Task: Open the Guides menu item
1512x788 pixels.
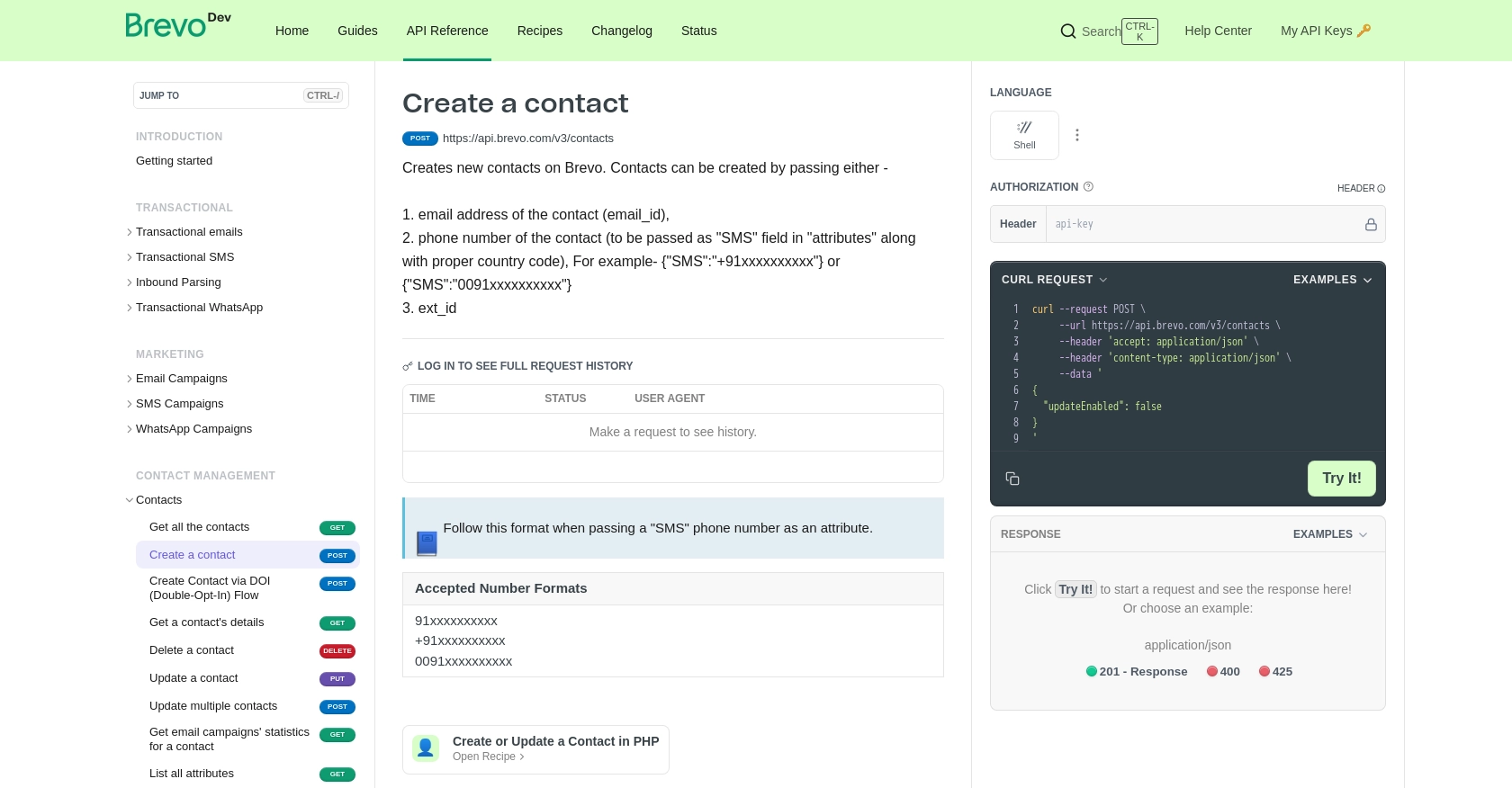Action: pyautogui.click(x=357, y=31)
